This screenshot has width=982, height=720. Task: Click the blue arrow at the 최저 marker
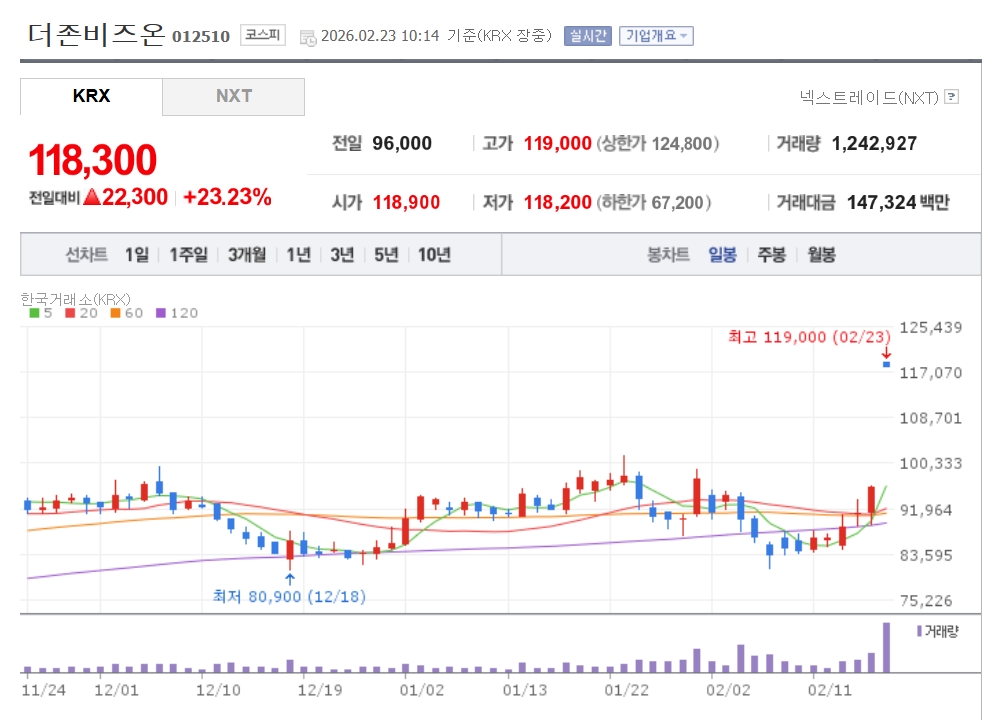(x=290, y=578)
